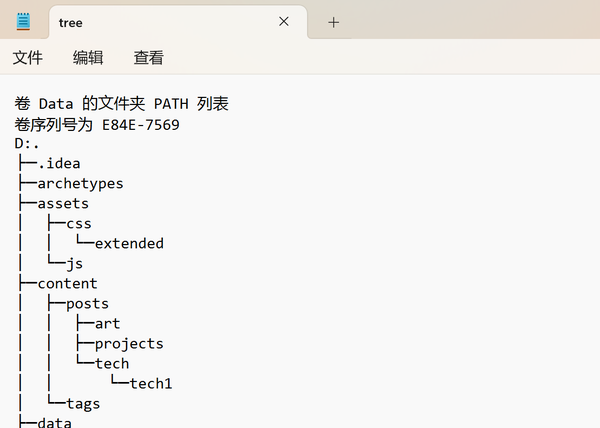This screenshot has height=428, width=600.
Task: Click the posts folder text
Action: [x=87, y=304]
